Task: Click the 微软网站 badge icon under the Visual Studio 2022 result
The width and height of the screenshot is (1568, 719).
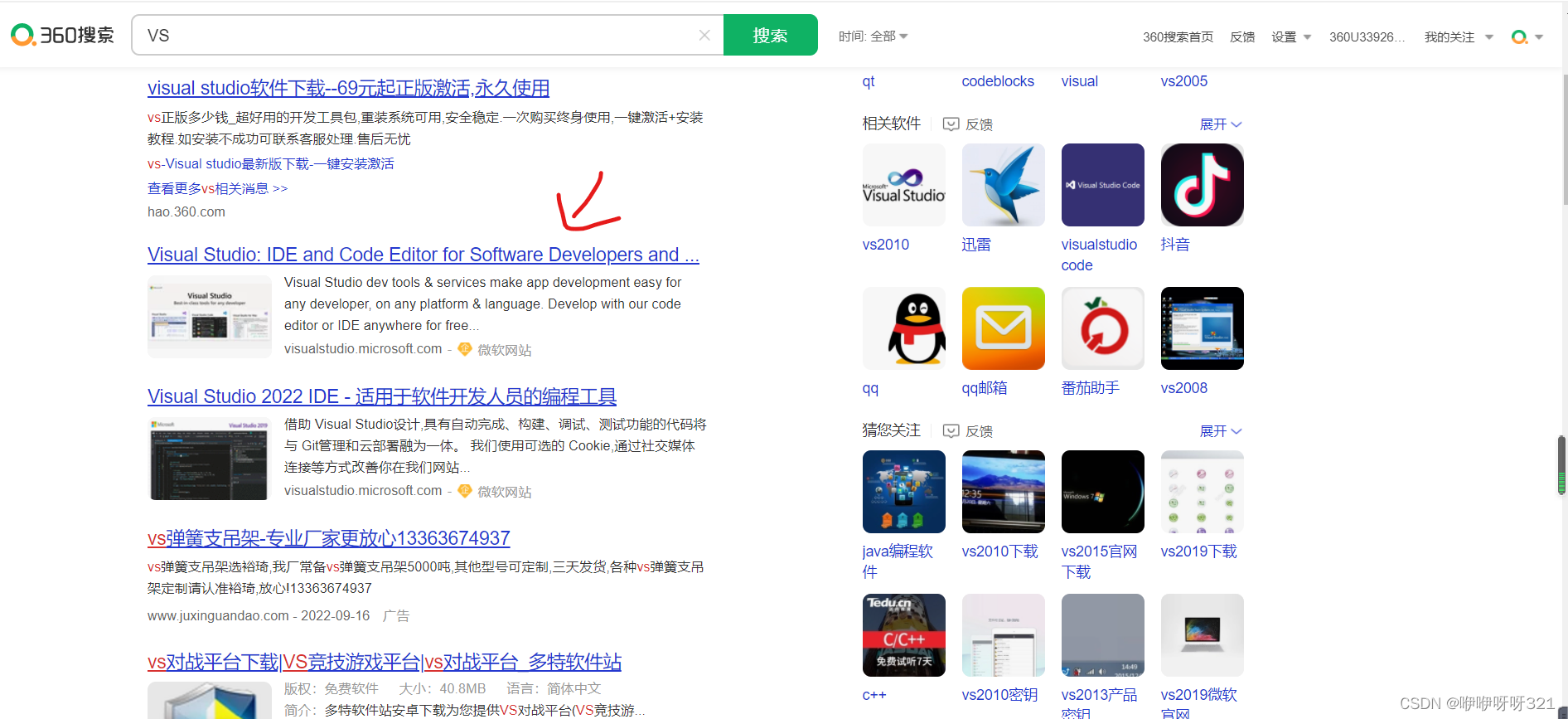Action: coord(465,491)
